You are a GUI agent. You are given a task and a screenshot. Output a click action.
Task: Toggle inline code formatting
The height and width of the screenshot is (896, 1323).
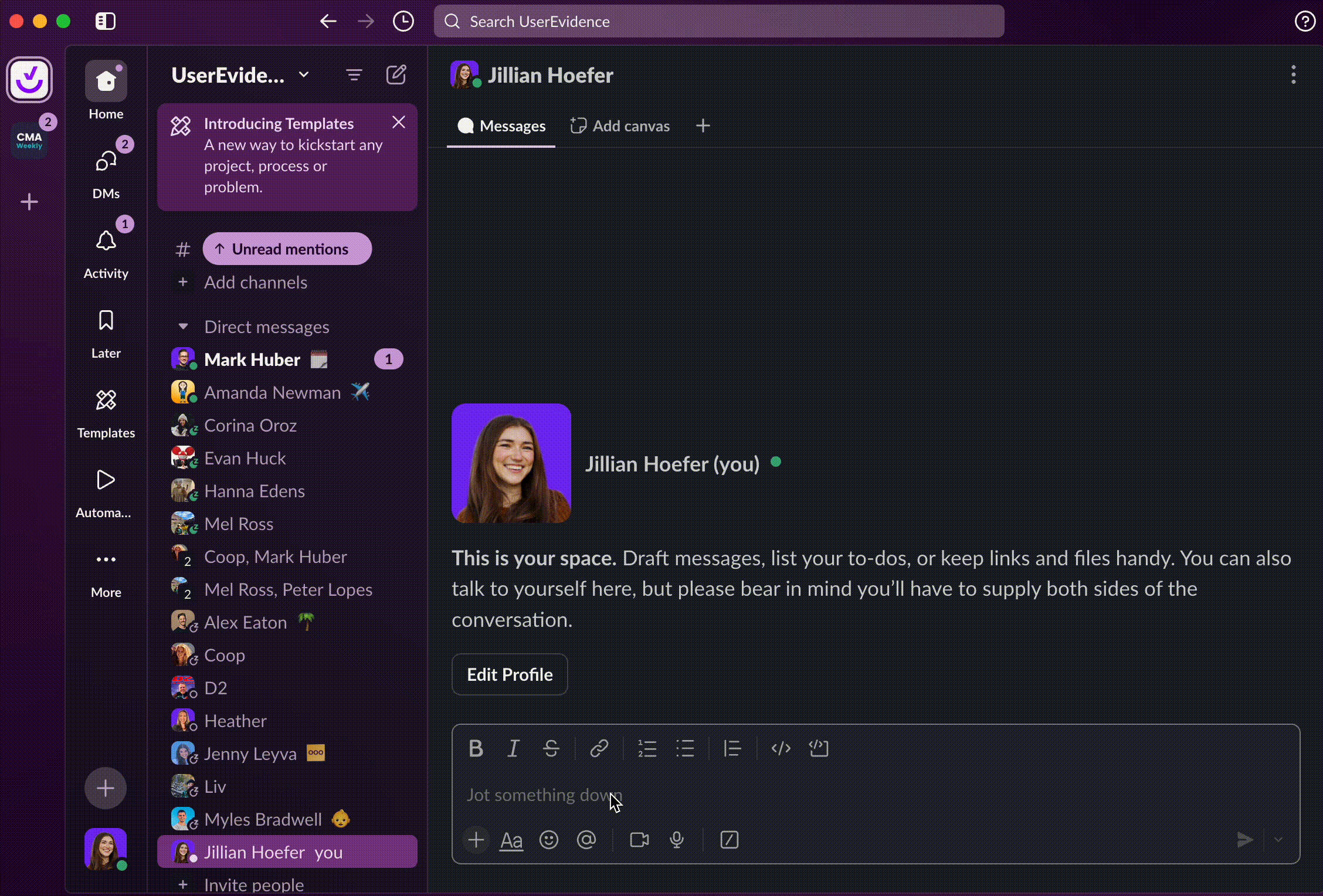coord(781,749)
